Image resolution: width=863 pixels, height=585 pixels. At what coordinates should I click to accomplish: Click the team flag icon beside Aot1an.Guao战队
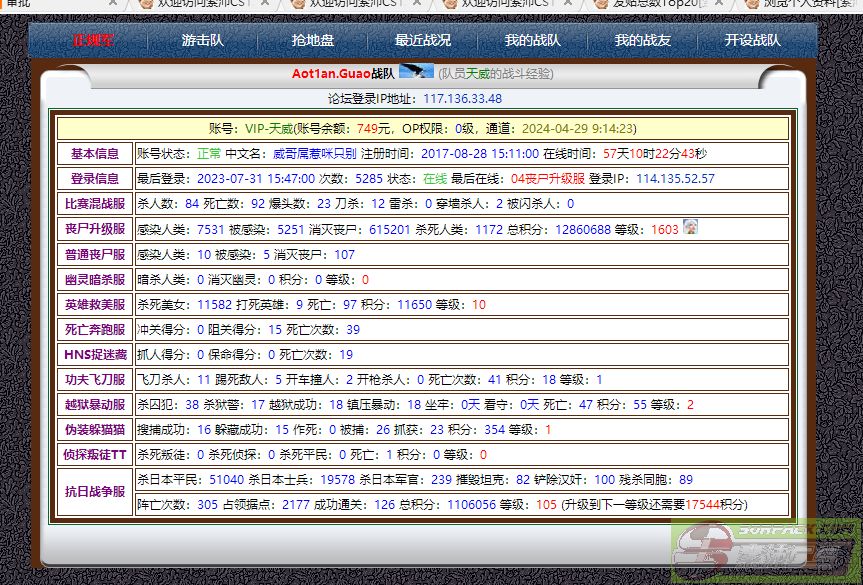click(x=416, y=72)
